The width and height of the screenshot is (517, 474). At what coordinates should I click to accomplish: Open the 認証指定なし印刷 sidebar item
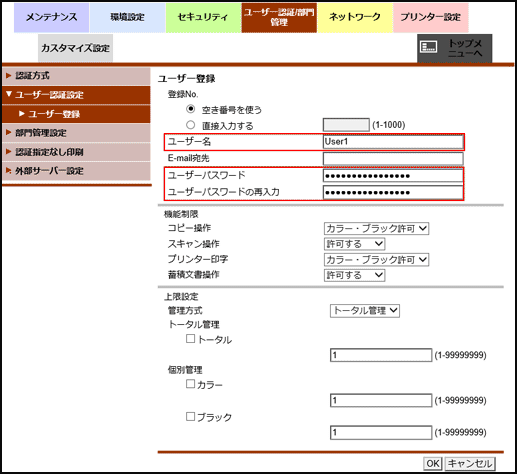[x=76, y=152]
